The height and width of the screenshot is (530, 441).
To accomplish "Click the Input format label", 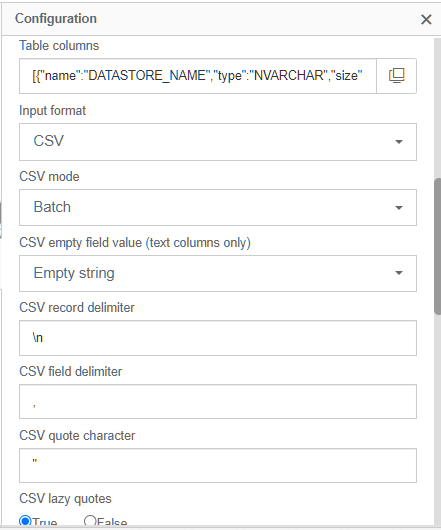I will coord(52,111).
